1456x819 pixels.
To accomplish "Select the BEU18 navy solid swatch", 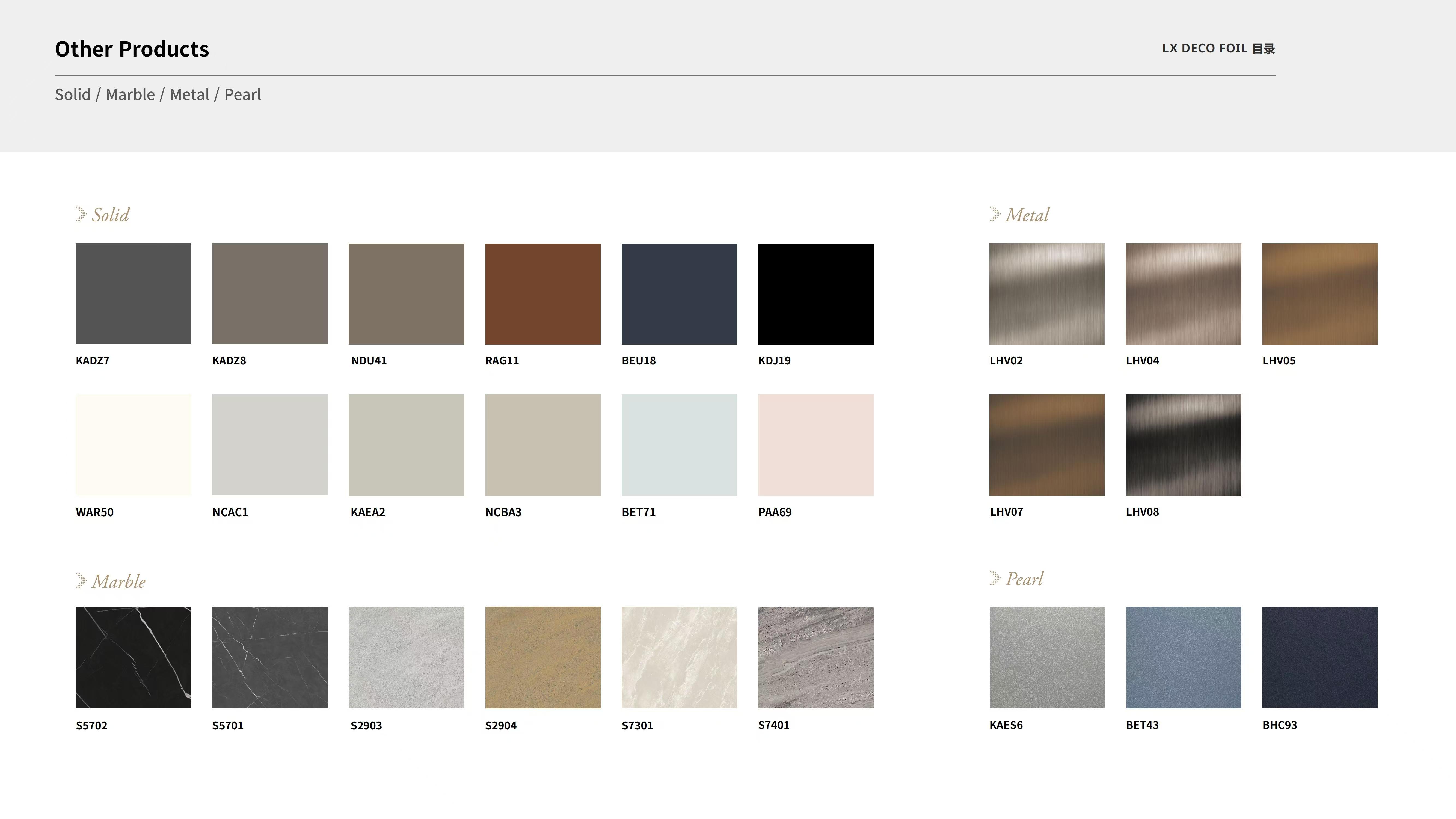I will pos(679,294).
